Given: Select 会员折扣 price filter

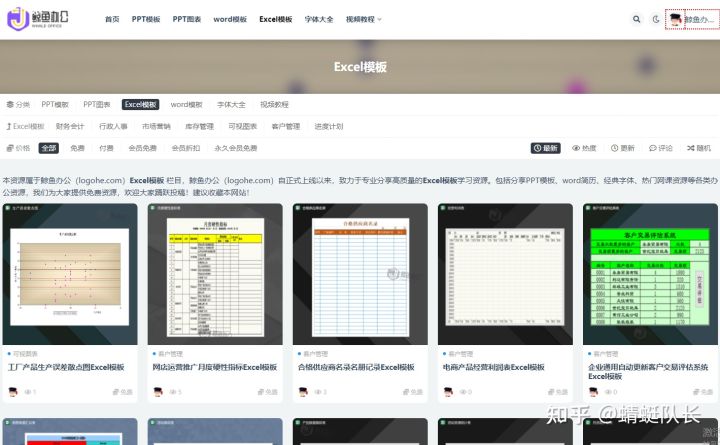Looking at the screenshot, I should [186, 148].
